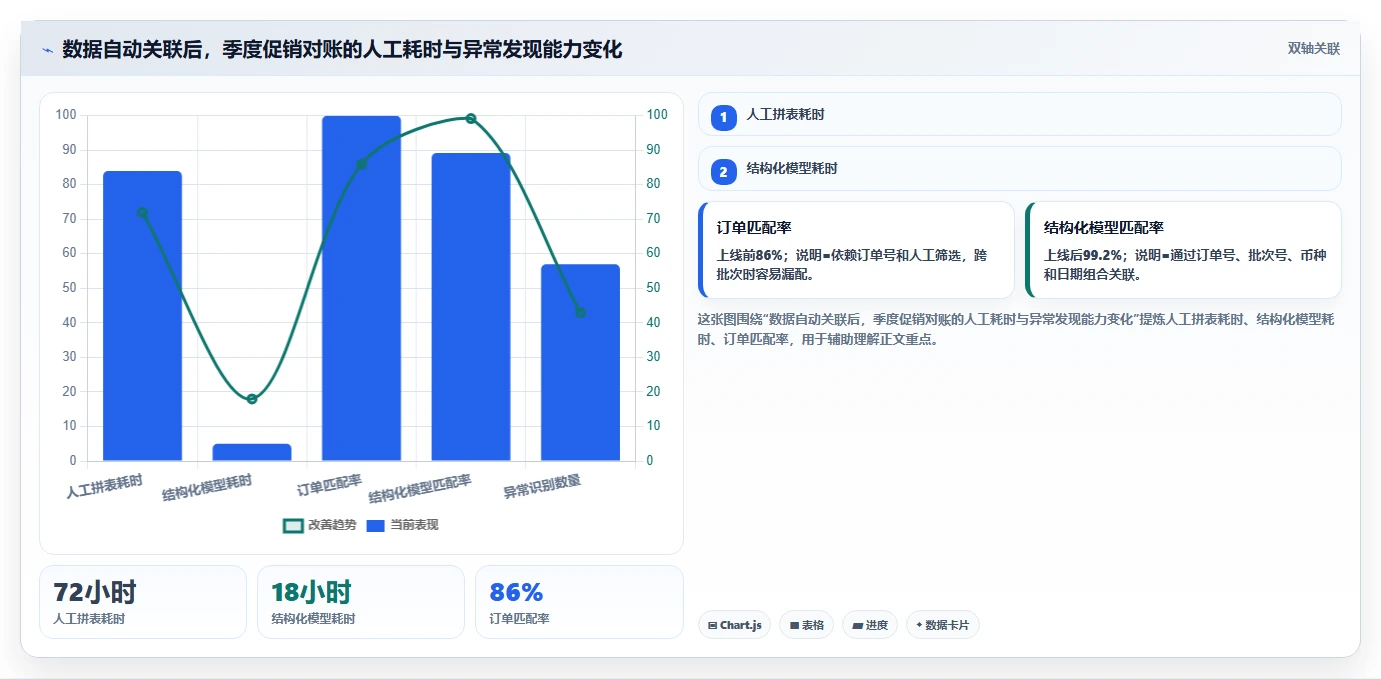Screen dimensions: 1381x679
Task: Click the 进度 tag chip
Action: pyautogui.click(x=870, y=625)
